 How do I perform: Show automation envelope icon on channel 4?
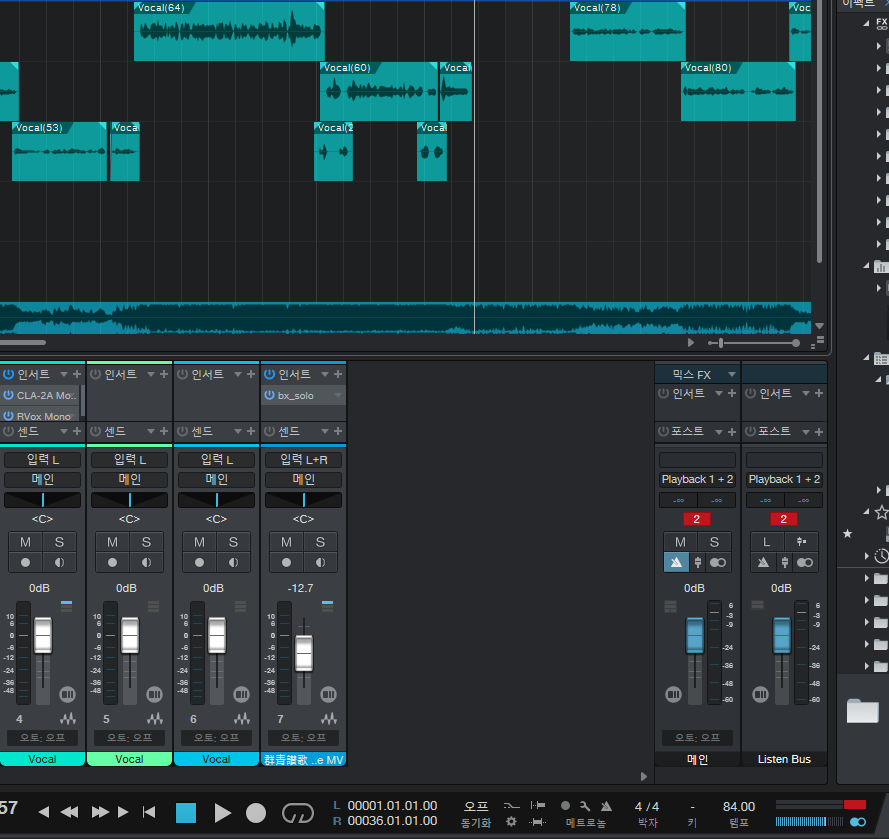[x=68, y=719]
